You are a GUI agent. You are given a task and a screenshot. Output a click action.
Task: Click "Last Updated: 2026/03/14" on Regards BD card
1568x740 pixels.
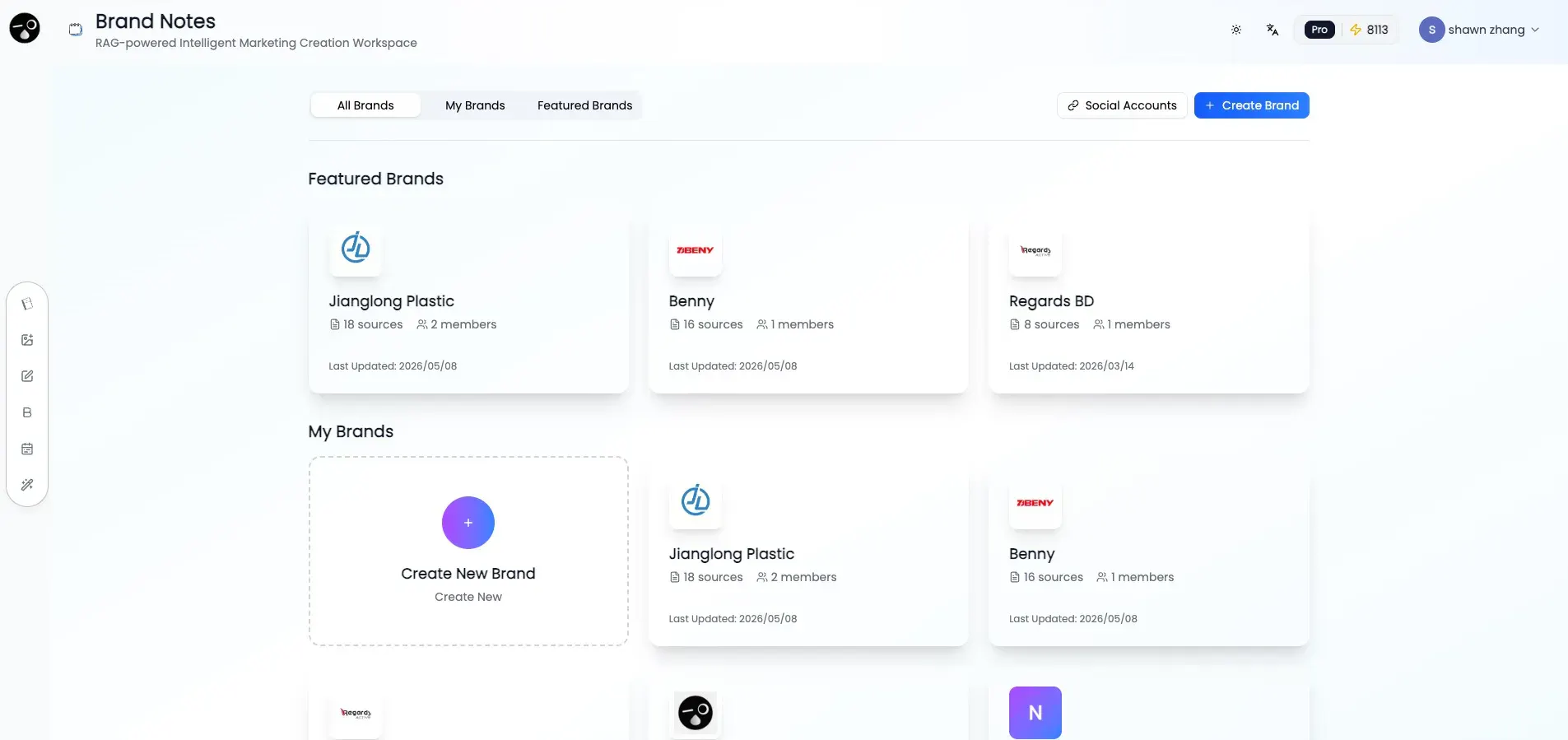(1072, 366)
